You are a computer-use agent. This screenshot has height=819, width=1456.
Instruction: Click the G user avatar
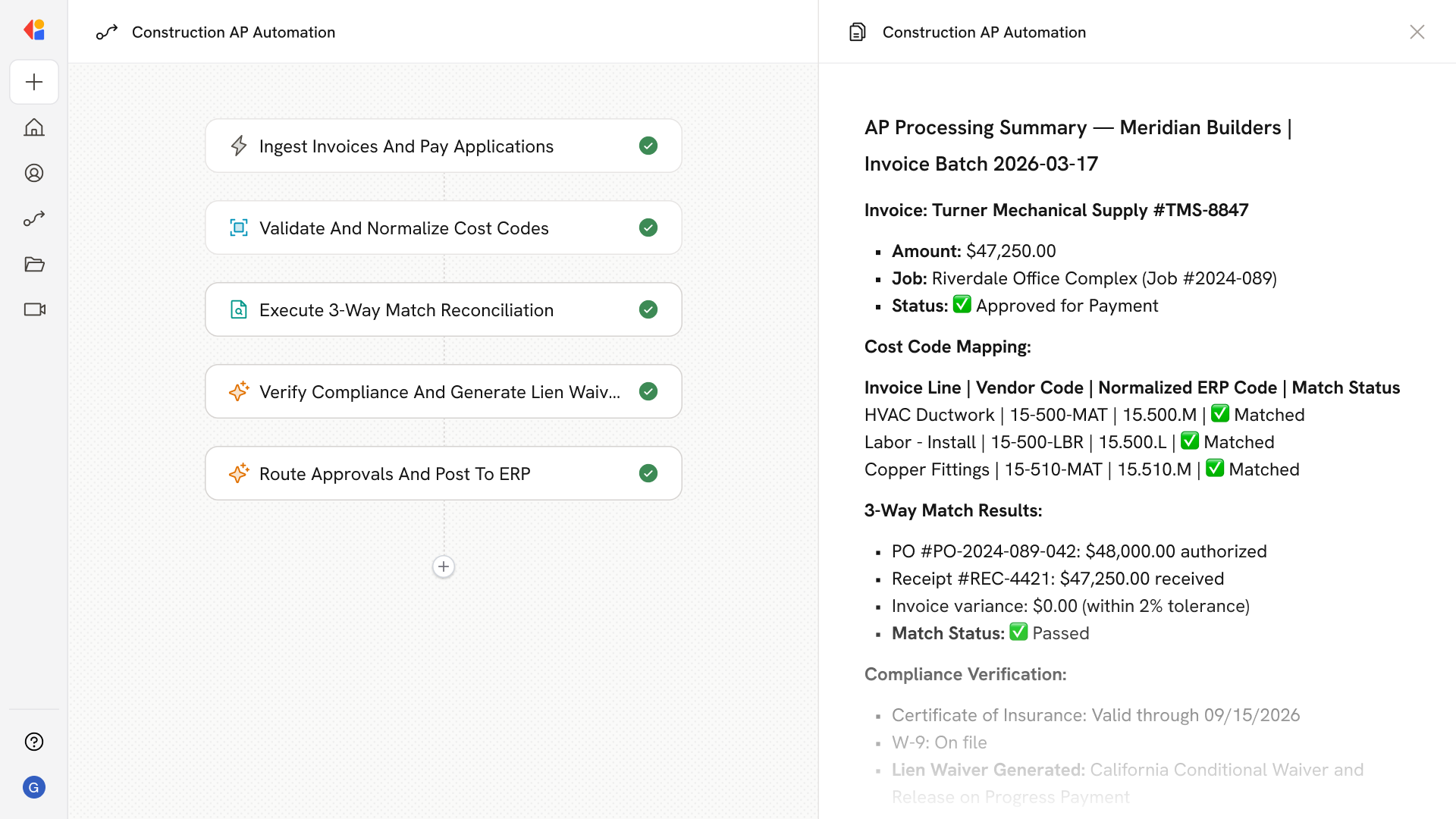[x=34, y=787]
